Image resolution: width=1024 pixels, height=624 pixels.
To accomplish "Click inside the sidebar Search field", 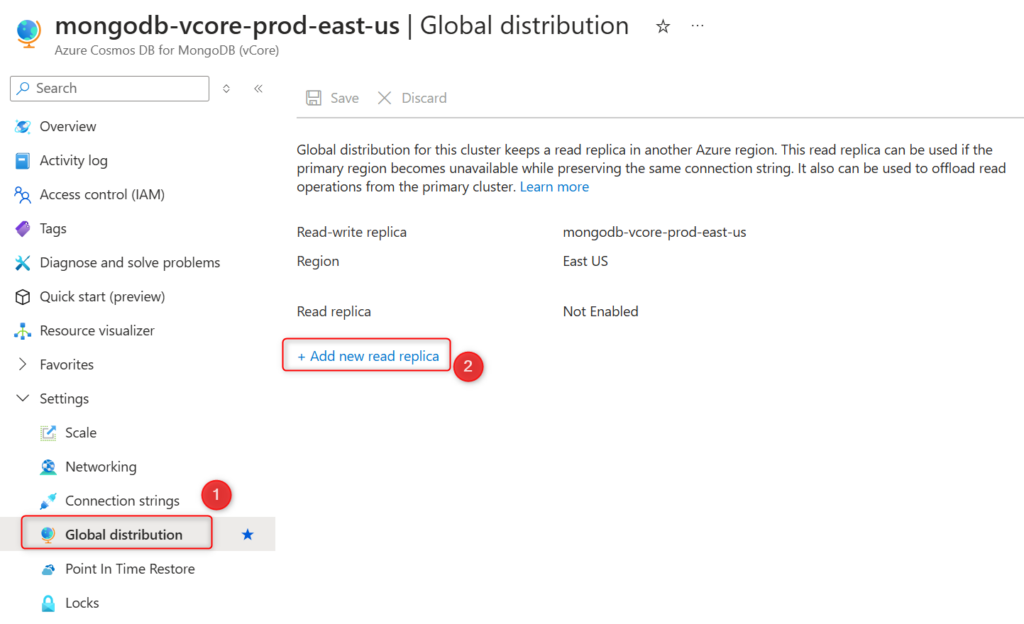I will (110, 88).
